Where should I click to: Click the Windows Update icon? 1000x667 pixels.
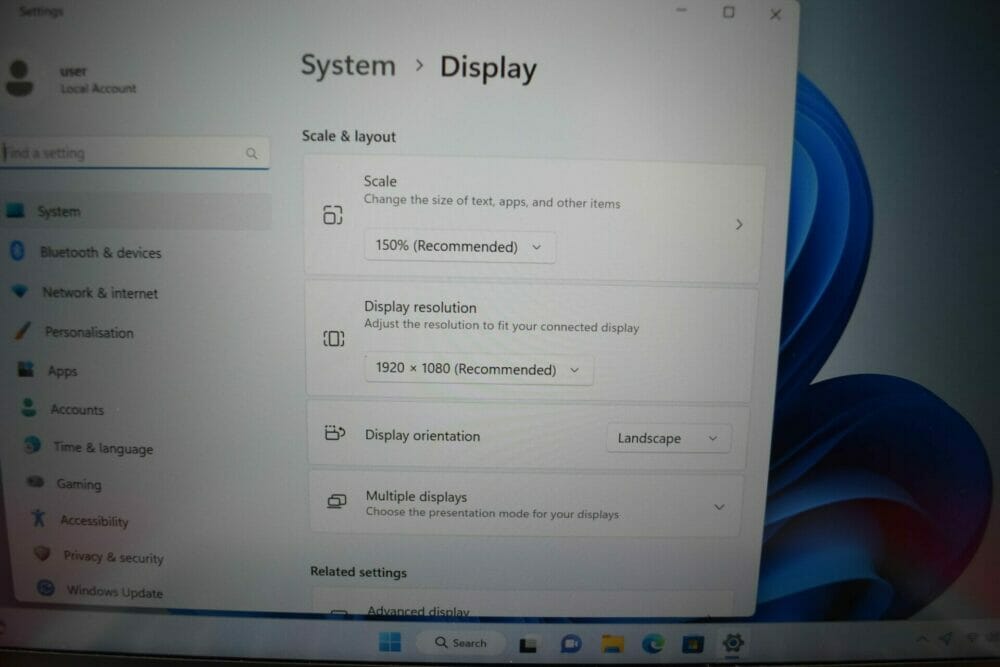45,588
